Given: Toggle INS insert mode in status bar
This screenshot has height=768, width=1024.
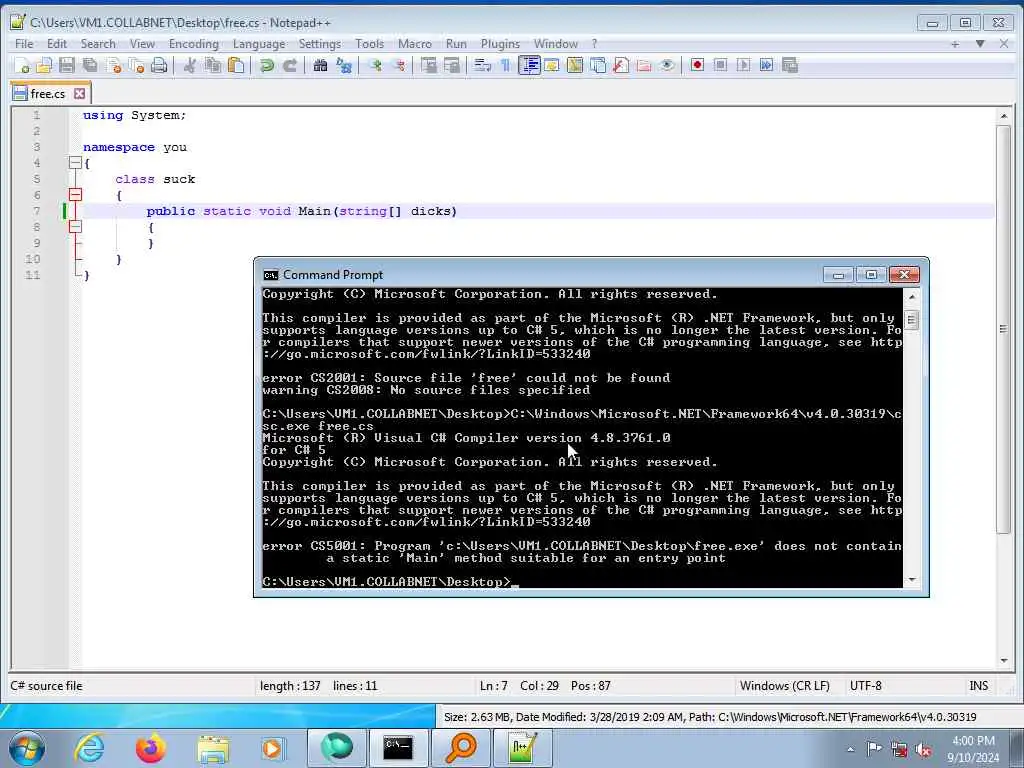Looking at the screenshot, I should [978, 686].
